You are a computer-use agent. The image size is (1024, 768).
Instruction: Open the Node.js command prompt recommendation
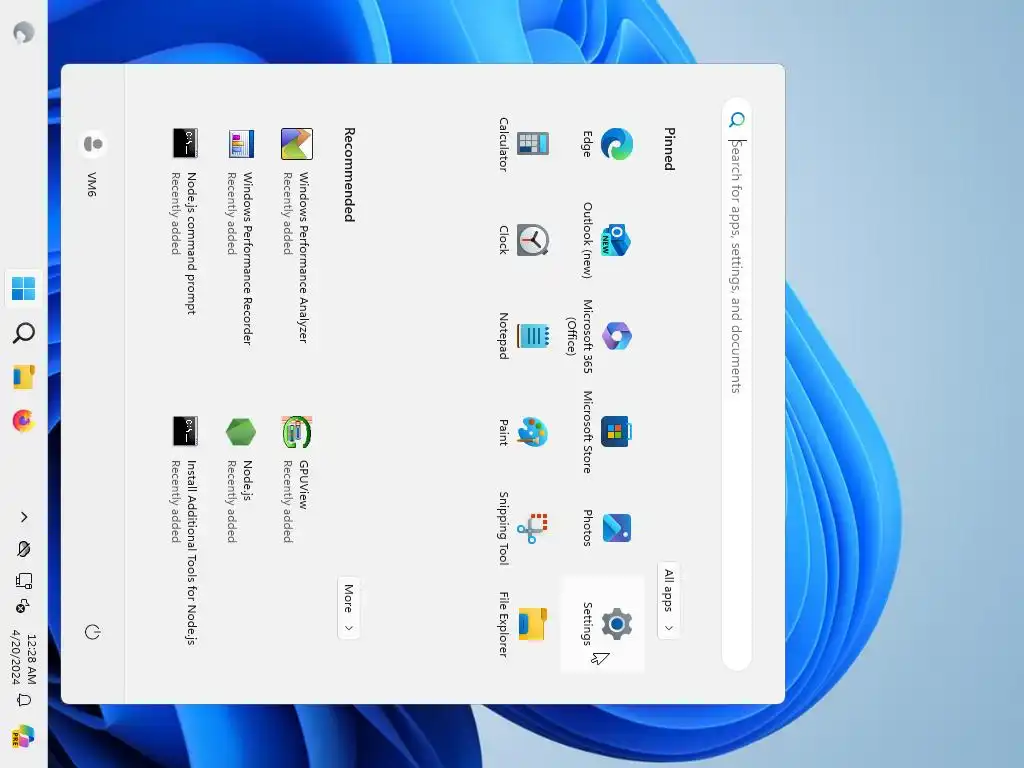click(x=185, y=222)
